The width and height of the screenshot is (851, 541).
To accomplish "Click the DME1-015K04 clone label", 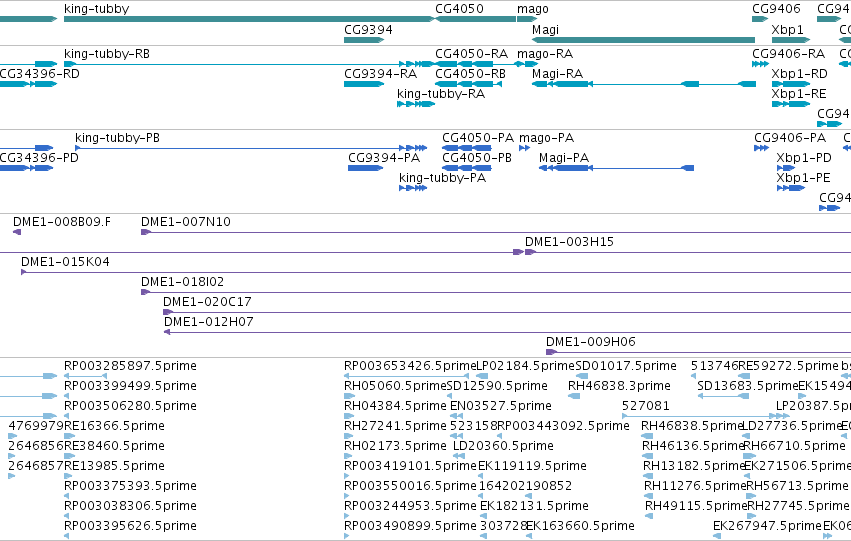I will (x=65, y=262).
